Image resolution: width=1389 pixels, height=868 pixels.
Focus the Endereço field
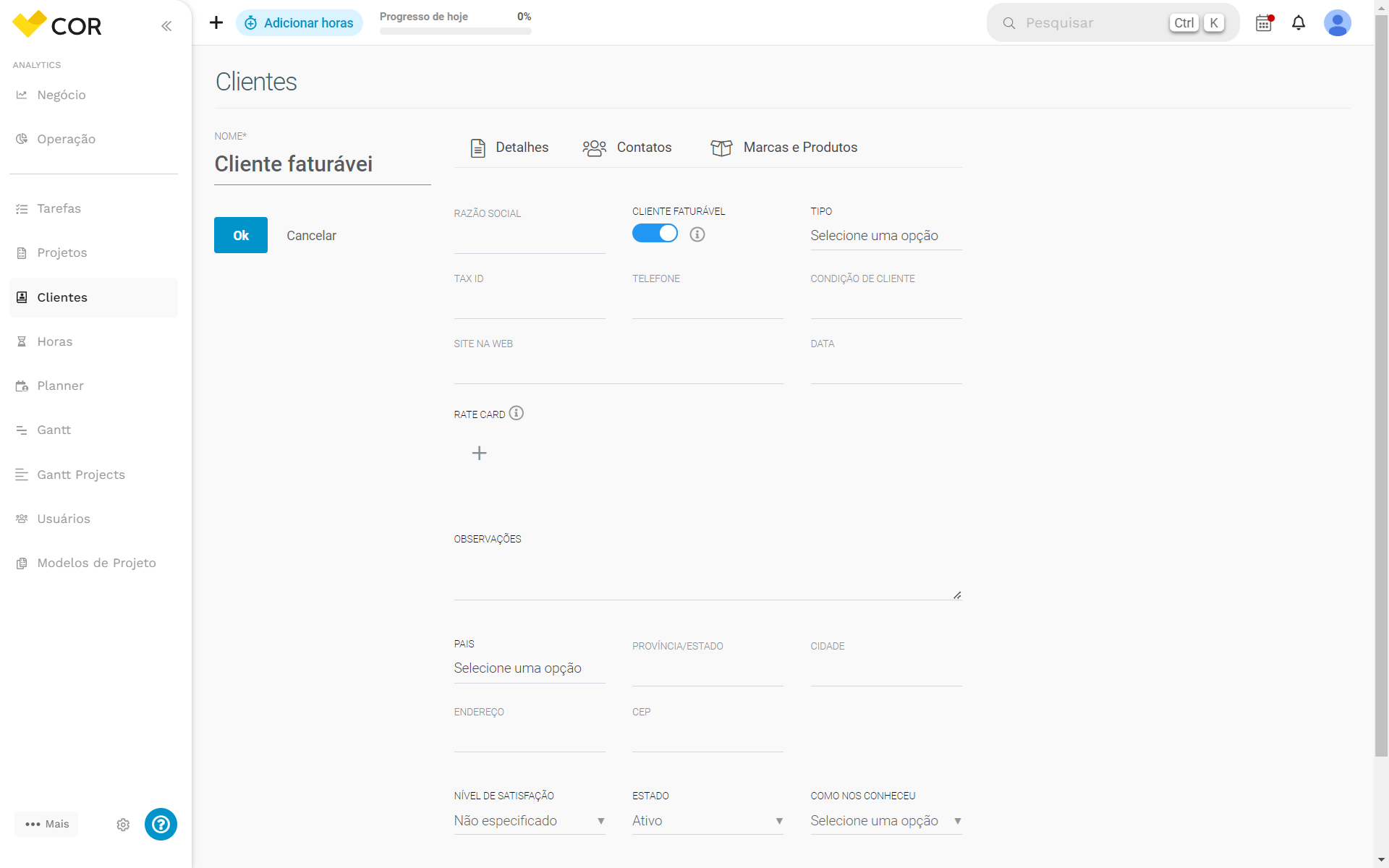530,737
